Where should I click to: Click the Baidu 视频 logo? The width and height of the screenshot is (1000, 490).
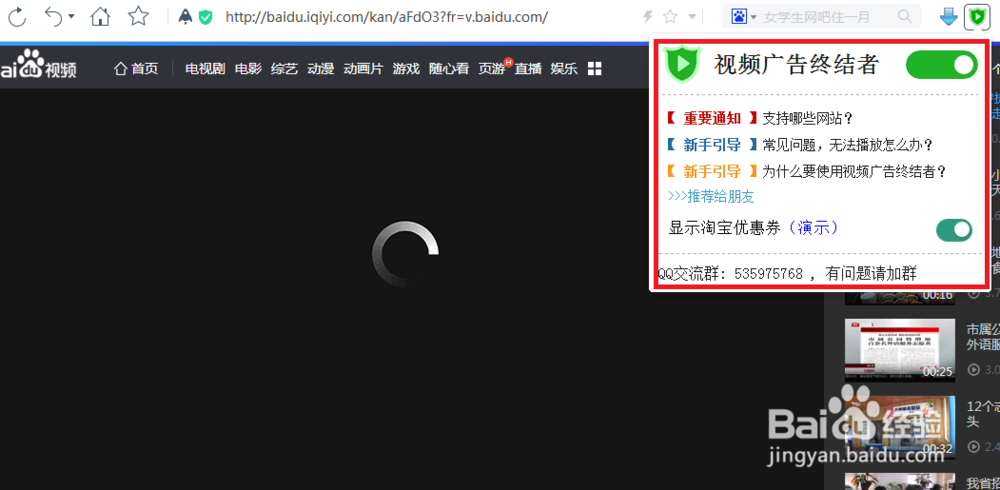click(x=38, y=64)
